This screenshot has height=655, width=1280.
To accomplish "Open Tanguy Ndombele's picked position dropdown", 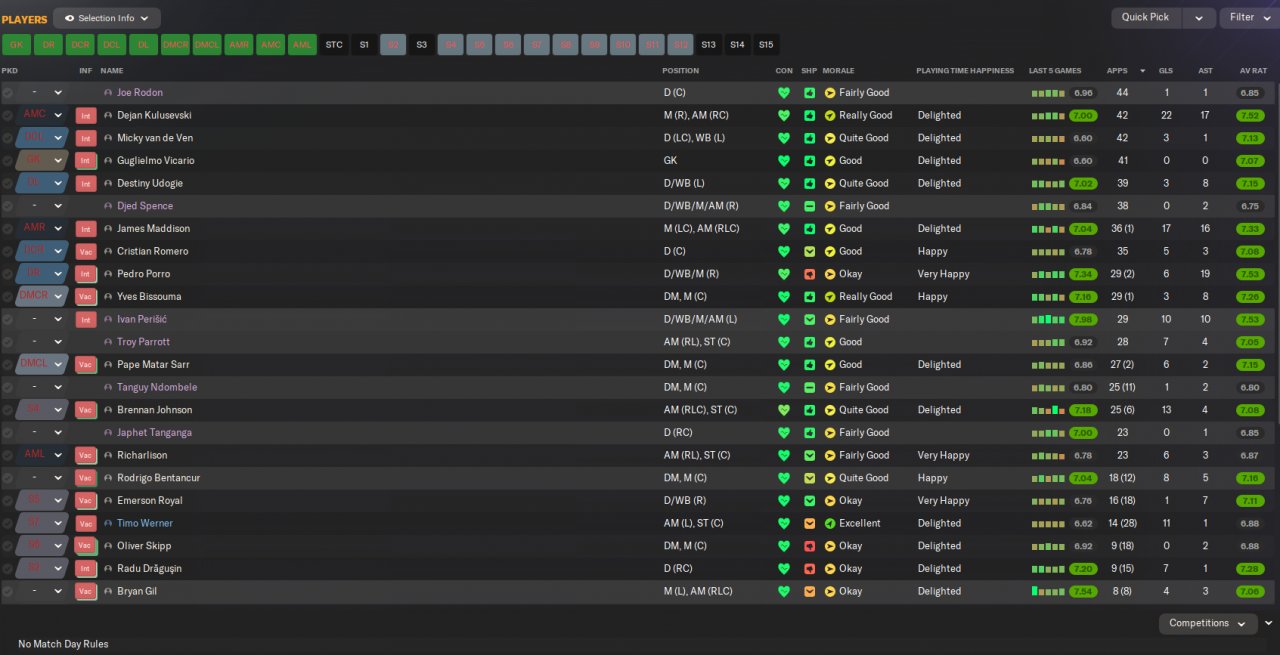I will [x=42, y=387].
